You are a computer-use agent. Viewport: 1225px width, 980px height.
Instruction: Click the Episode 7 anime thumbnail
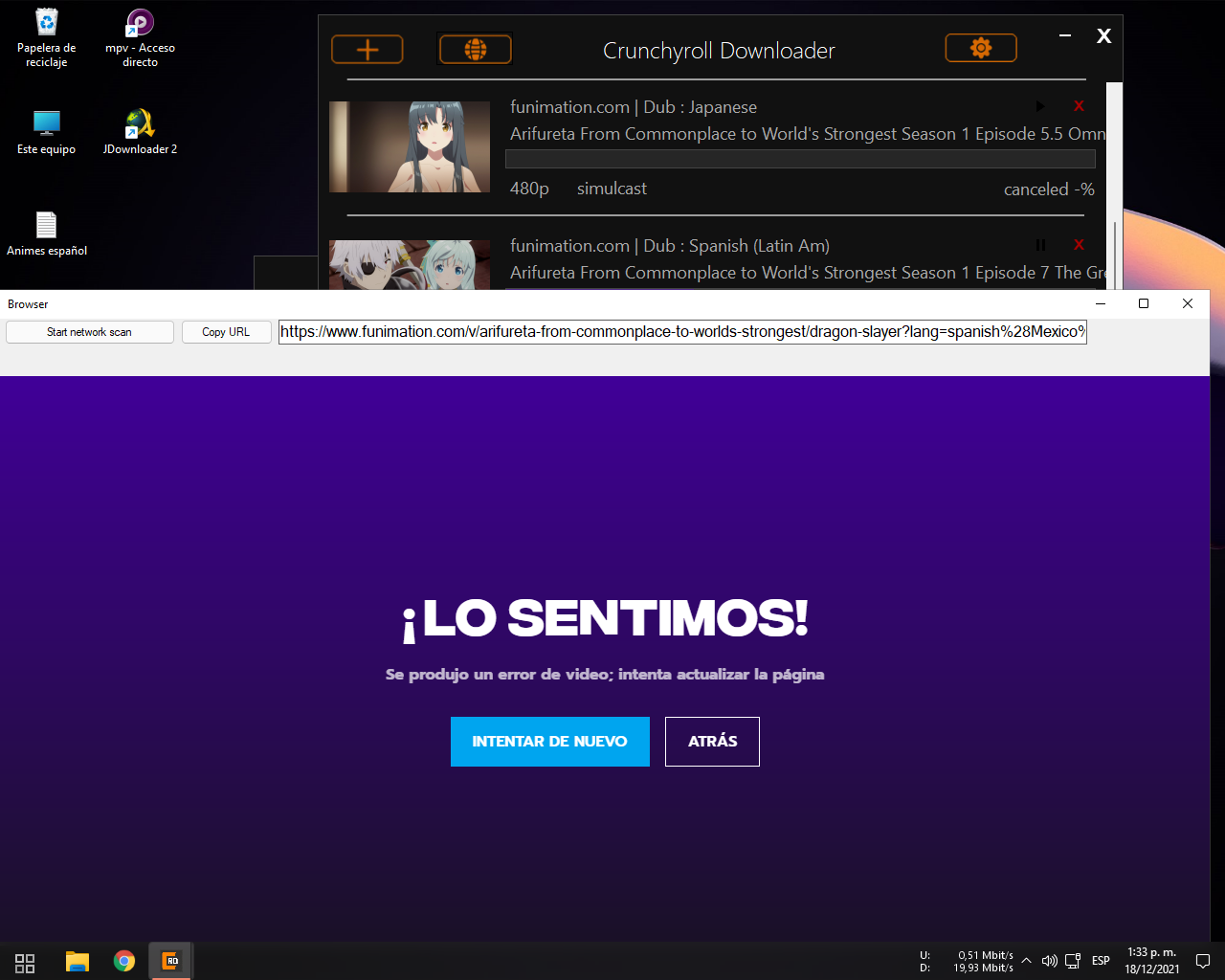(410, 264)
